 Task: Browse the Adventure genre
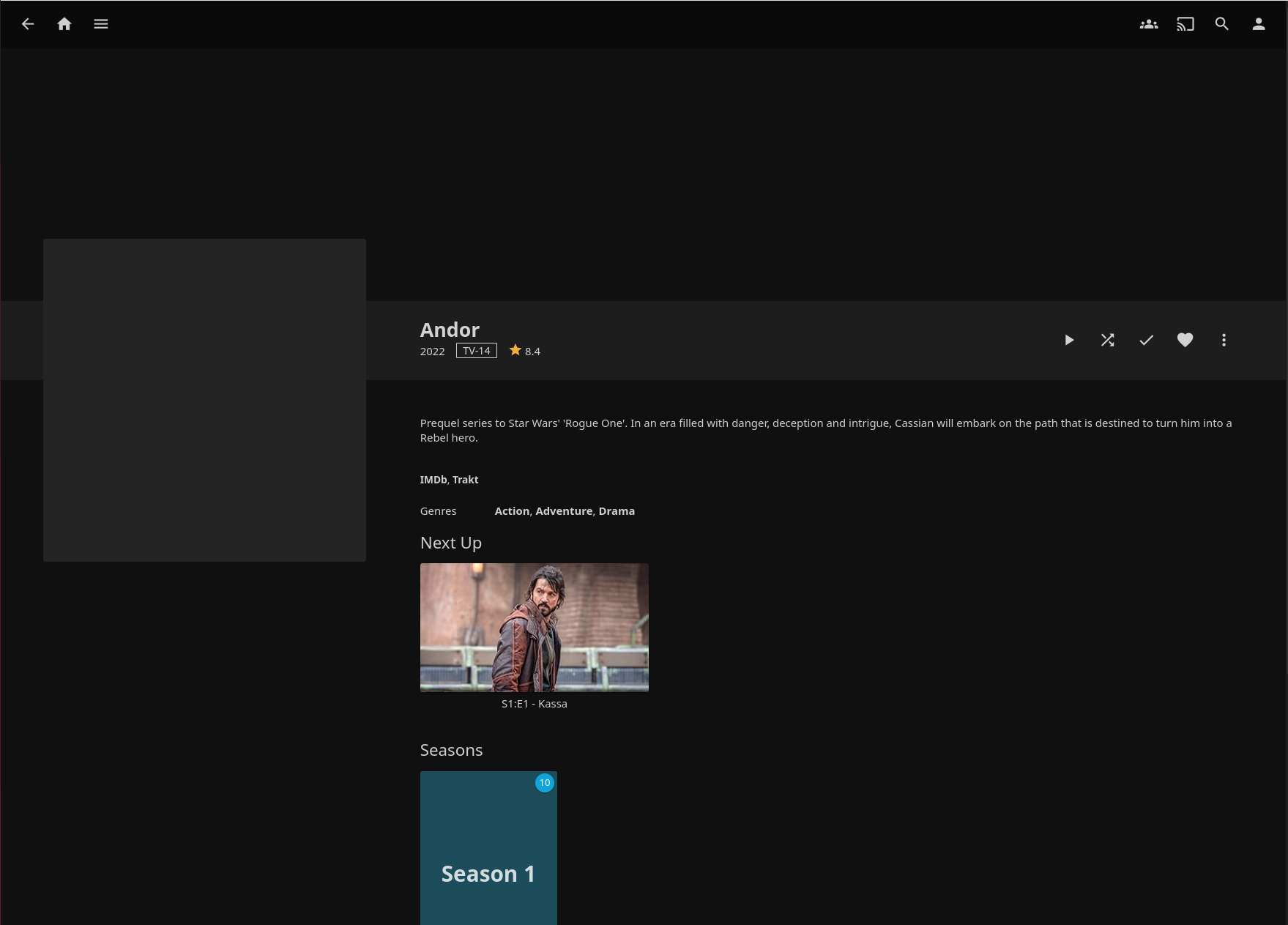coord(564,511)
